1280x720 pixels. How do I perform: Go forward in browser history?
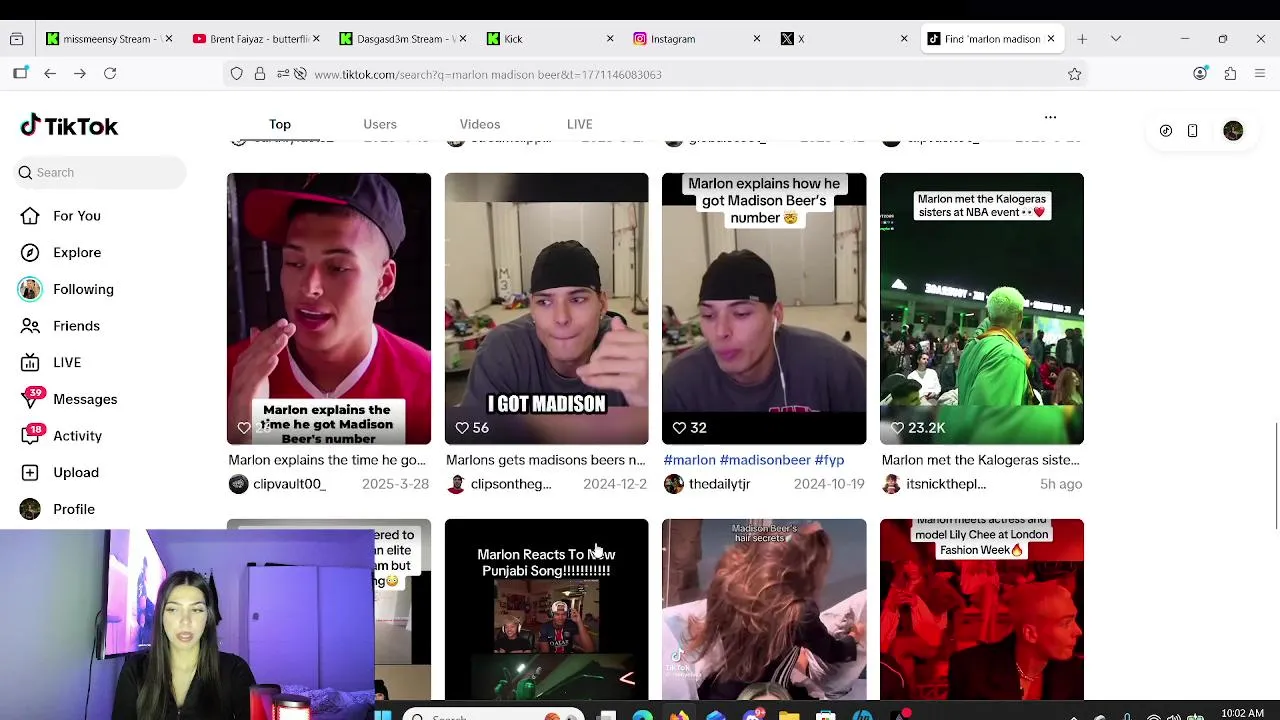tap(80, 73)
